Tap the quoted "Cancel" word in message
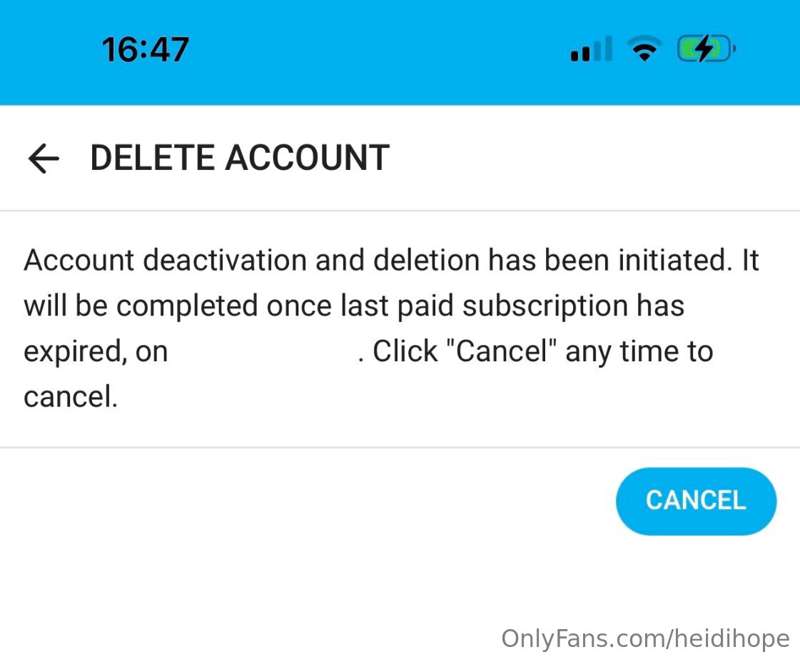 pyautogui.click(x=501, y=351)
